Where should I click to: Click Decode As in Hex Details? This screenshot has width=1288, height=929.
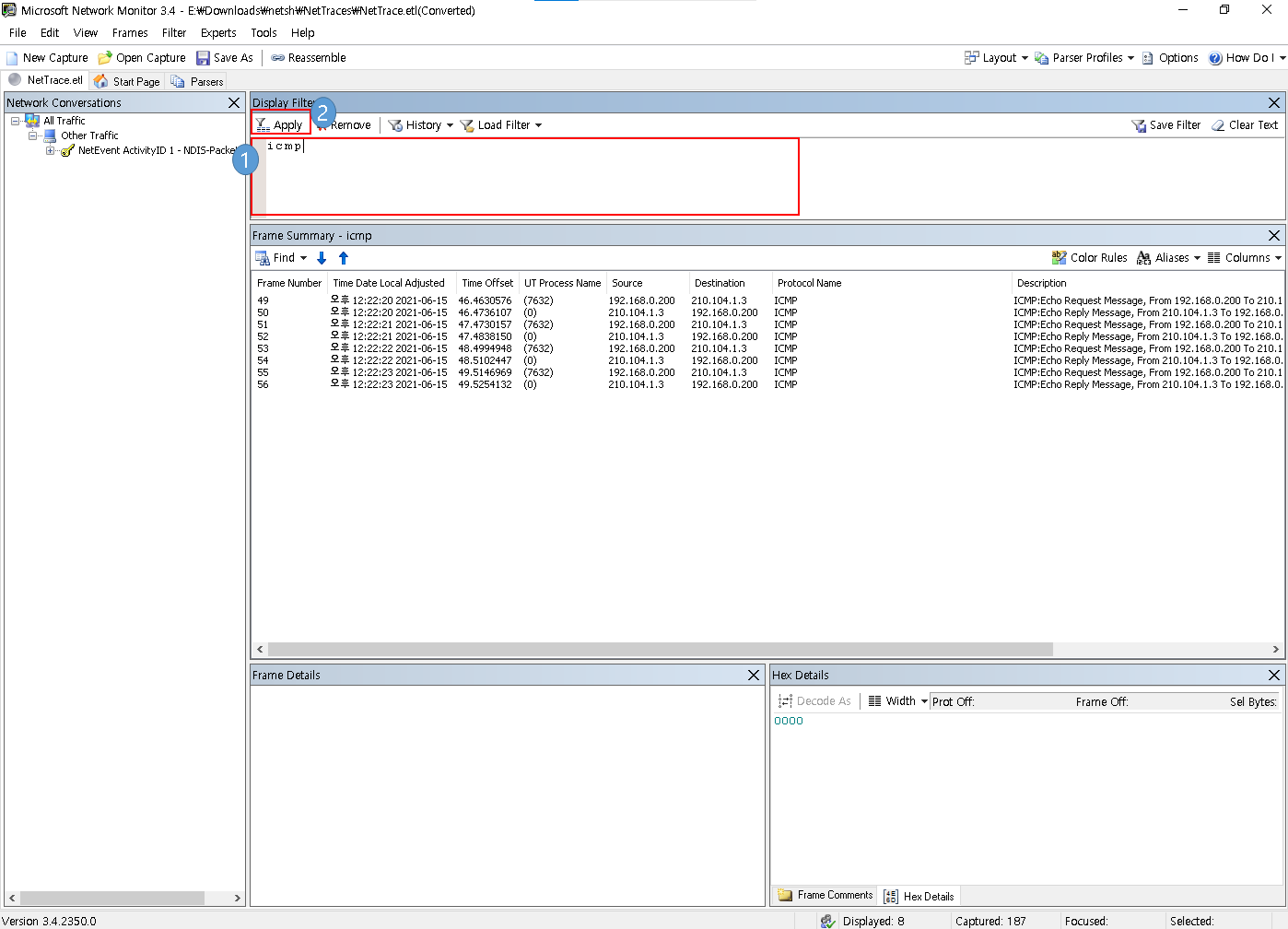tap(814, 701)
